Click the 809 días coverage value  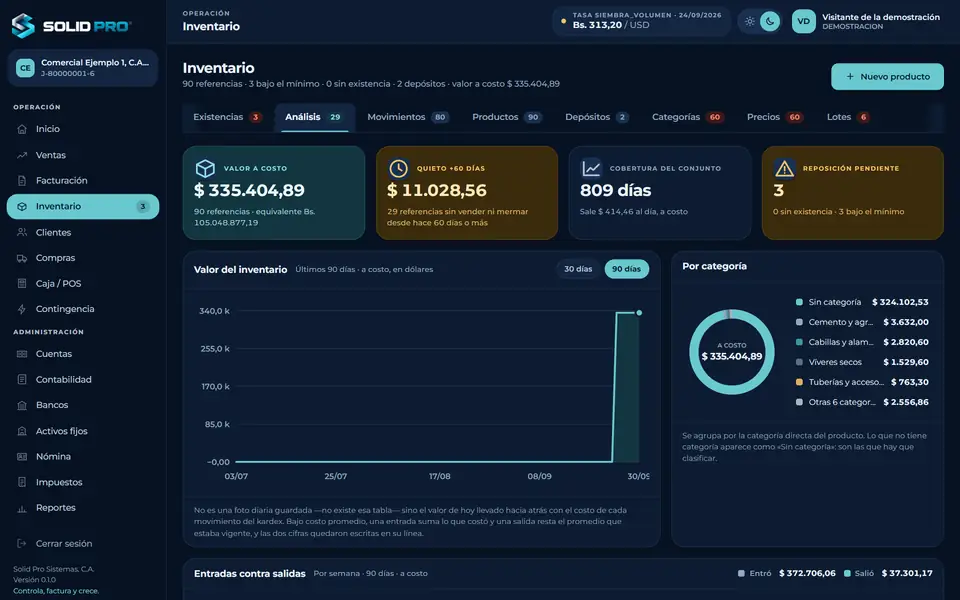tap(615, 190)
